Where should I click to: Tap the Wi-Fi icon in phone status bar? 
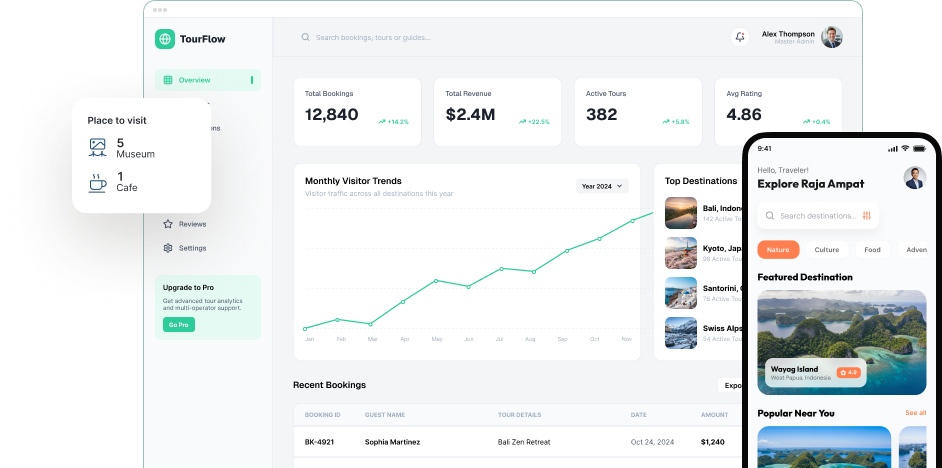click(x=905, y=148)
